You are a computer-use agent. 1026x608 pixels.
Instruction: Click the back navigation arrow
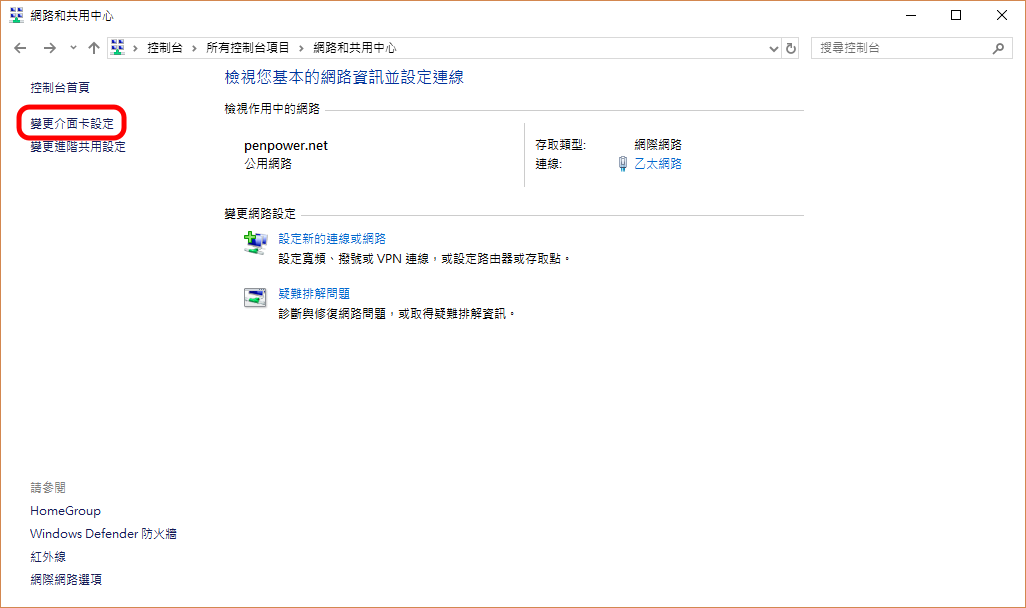tap(20, 48)
